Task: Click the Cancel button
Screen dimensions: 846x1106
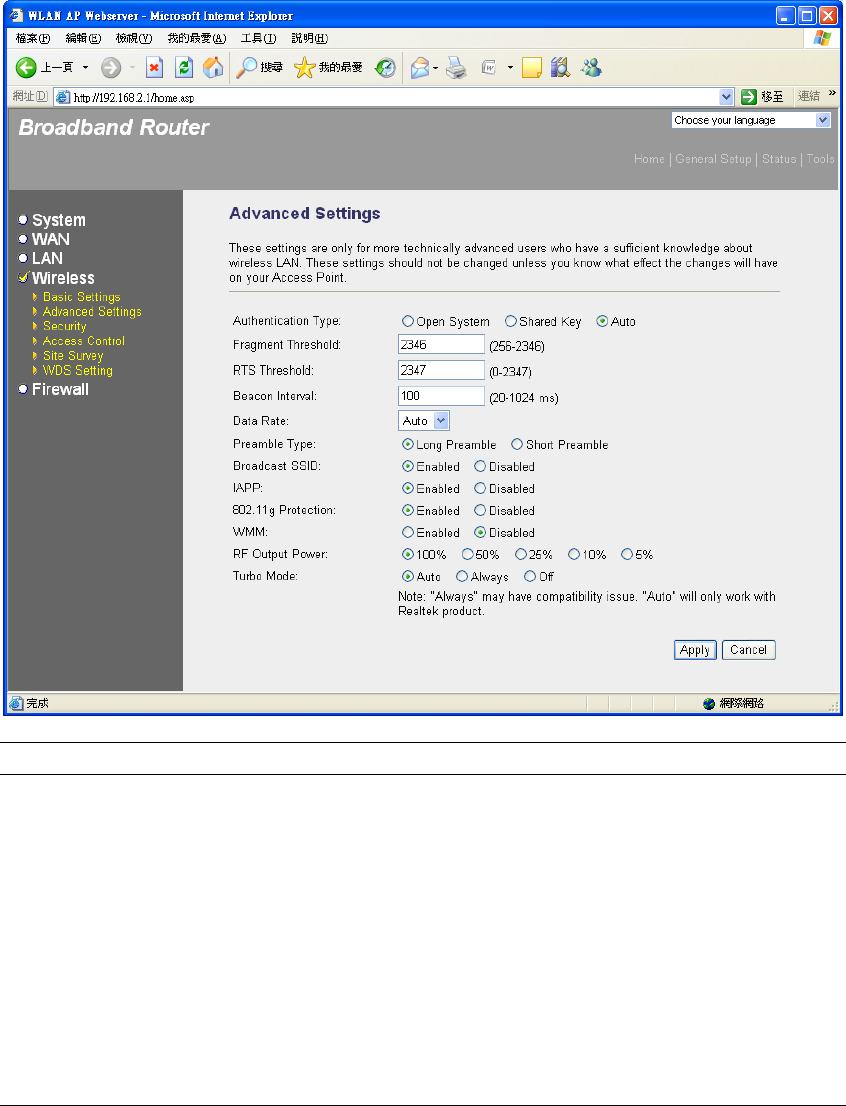Action: [749, 650]
